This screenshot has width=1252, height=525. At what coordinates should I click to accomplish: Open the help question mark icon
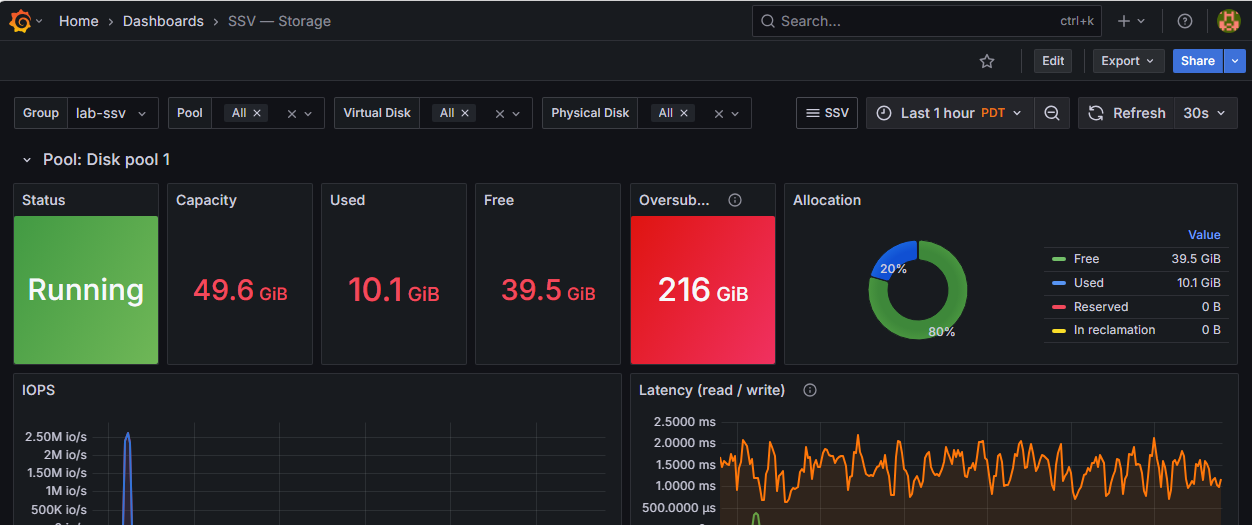[1185, 21]
